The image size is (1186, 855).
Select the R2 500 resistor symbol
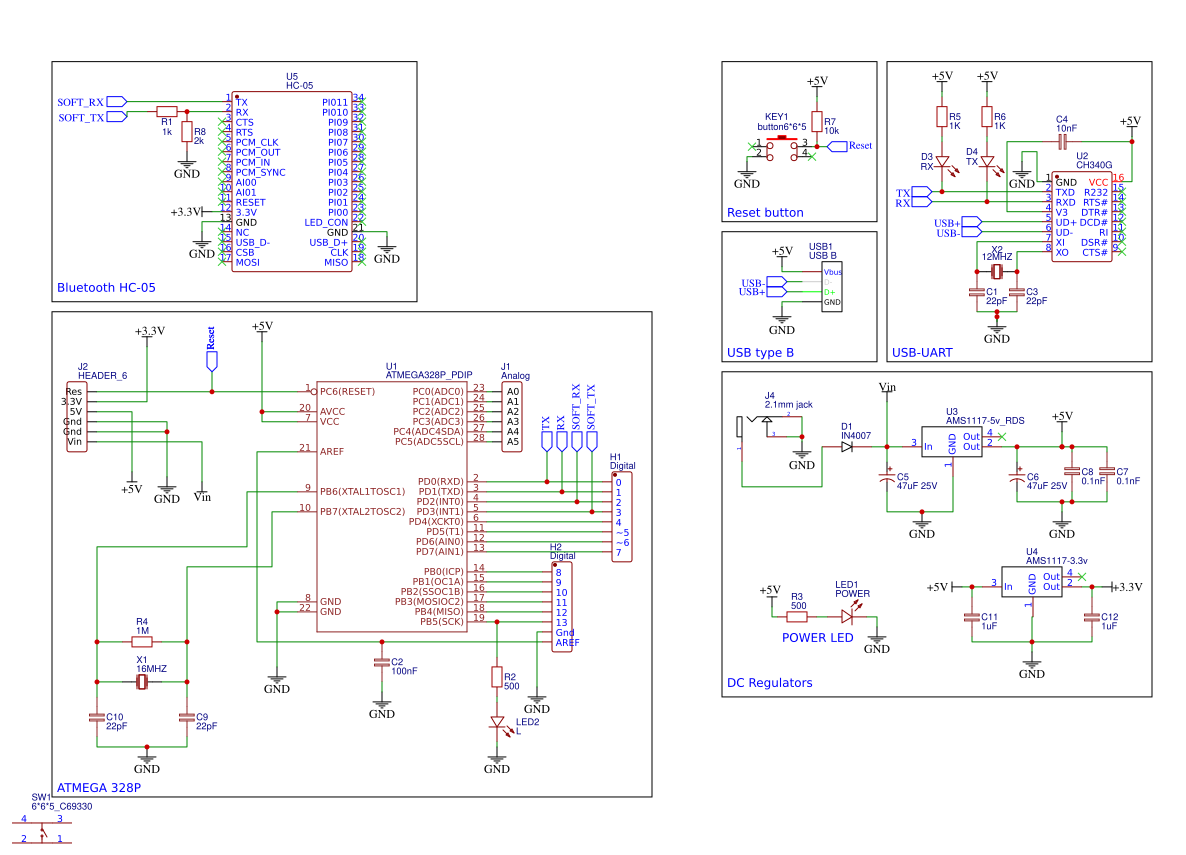[x=497, y=677]
